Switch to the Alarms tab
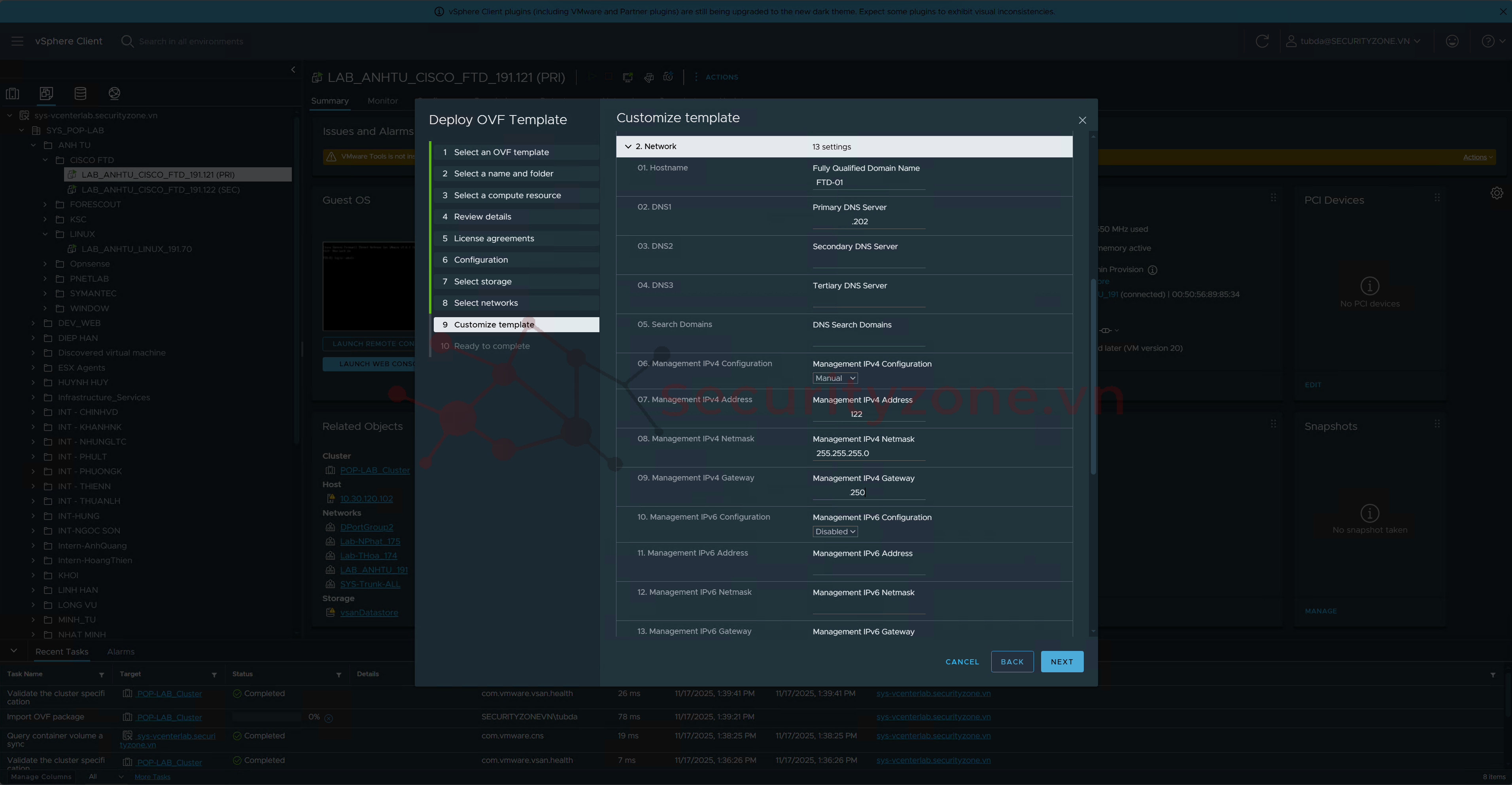1512x785 pixels. (120, 652)
